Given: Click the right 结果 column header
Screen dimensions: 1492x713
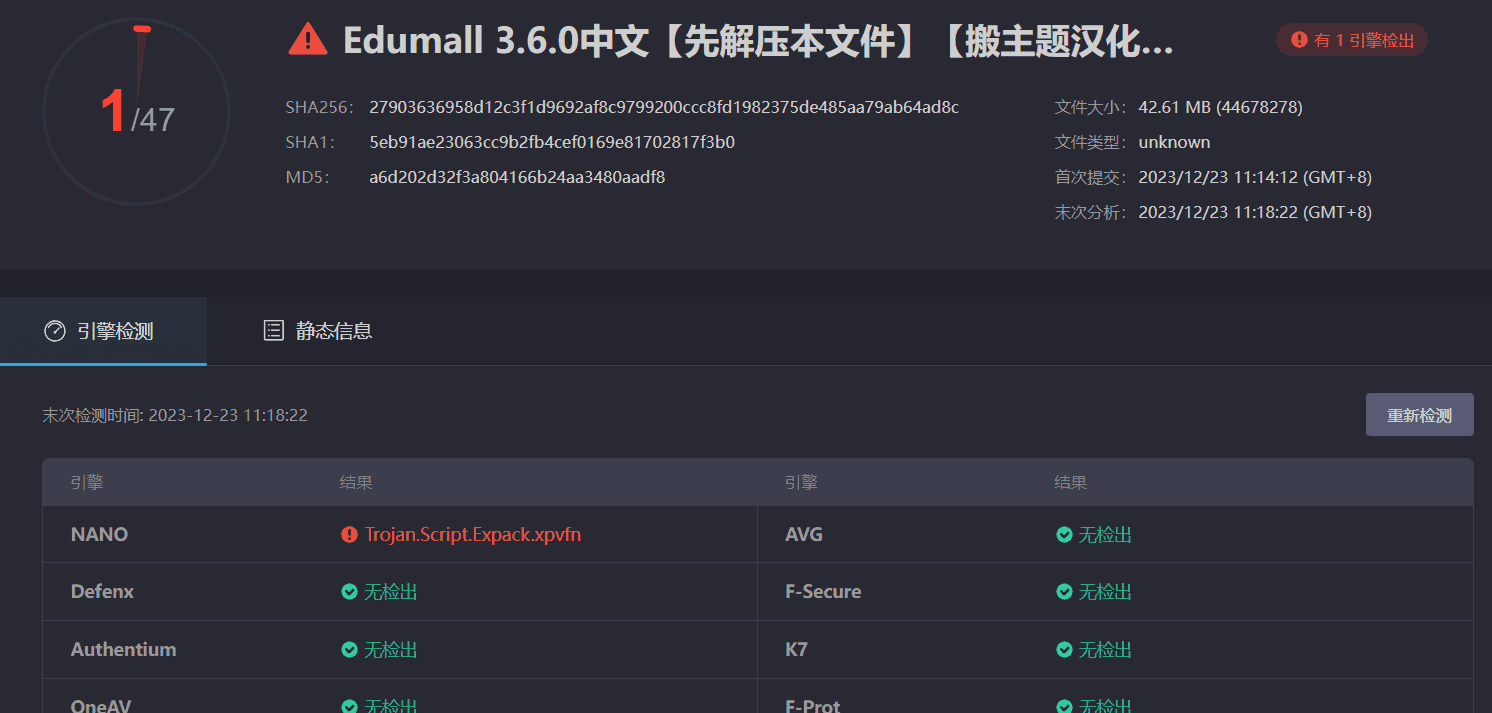Looking at the screenshot, I should tap(1070, 482).
